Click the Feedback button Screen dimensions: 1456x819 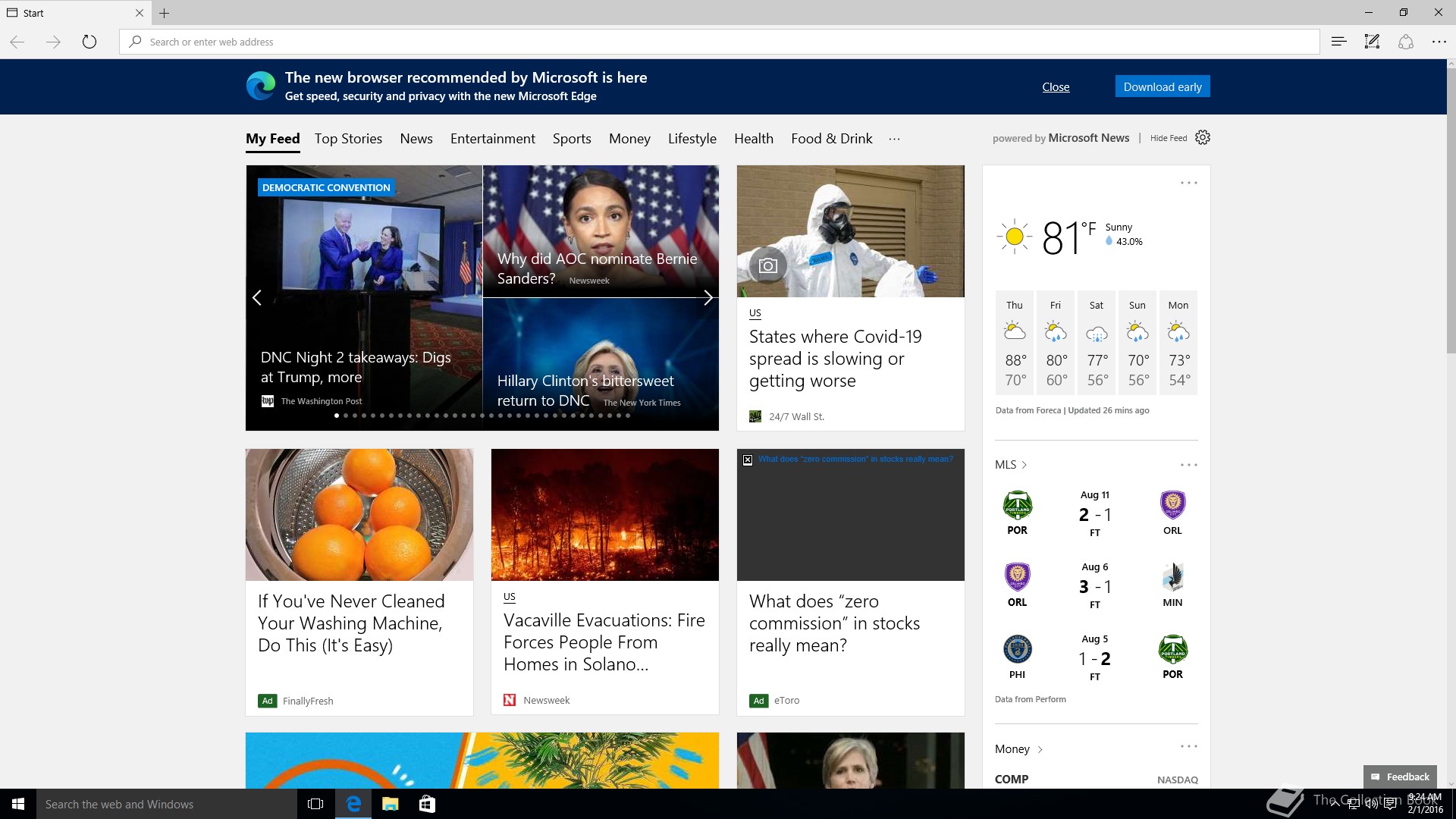click(x=1401, y=777)
